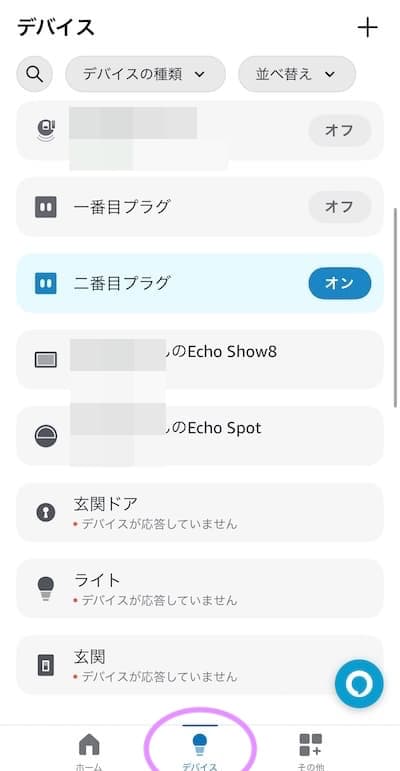The height and width of the screenshot is (771, 400).
Task: Open the Echo Show8 device entry
Action: [200, 360]
